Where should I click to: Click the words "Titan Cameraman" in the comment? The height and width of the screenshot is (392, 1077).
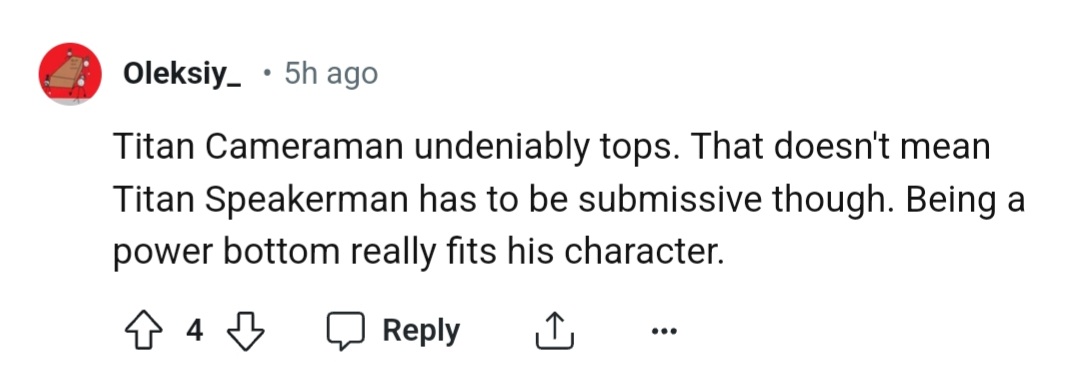258,146
